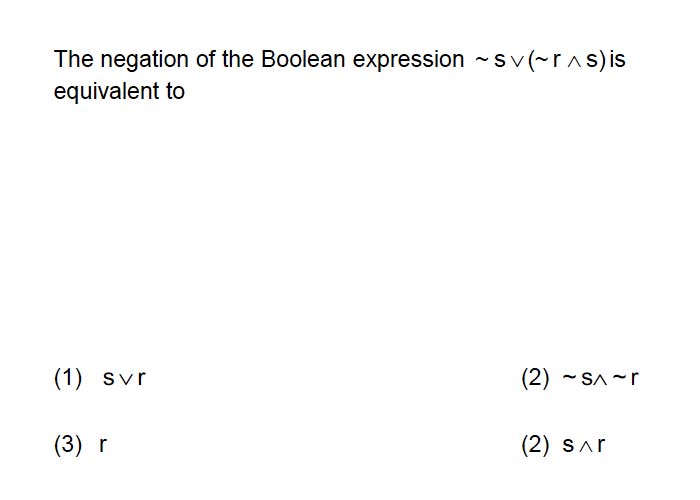Click the words equivalent to
700x500 pixels.
pyautogui.click(x=119, y=92)
